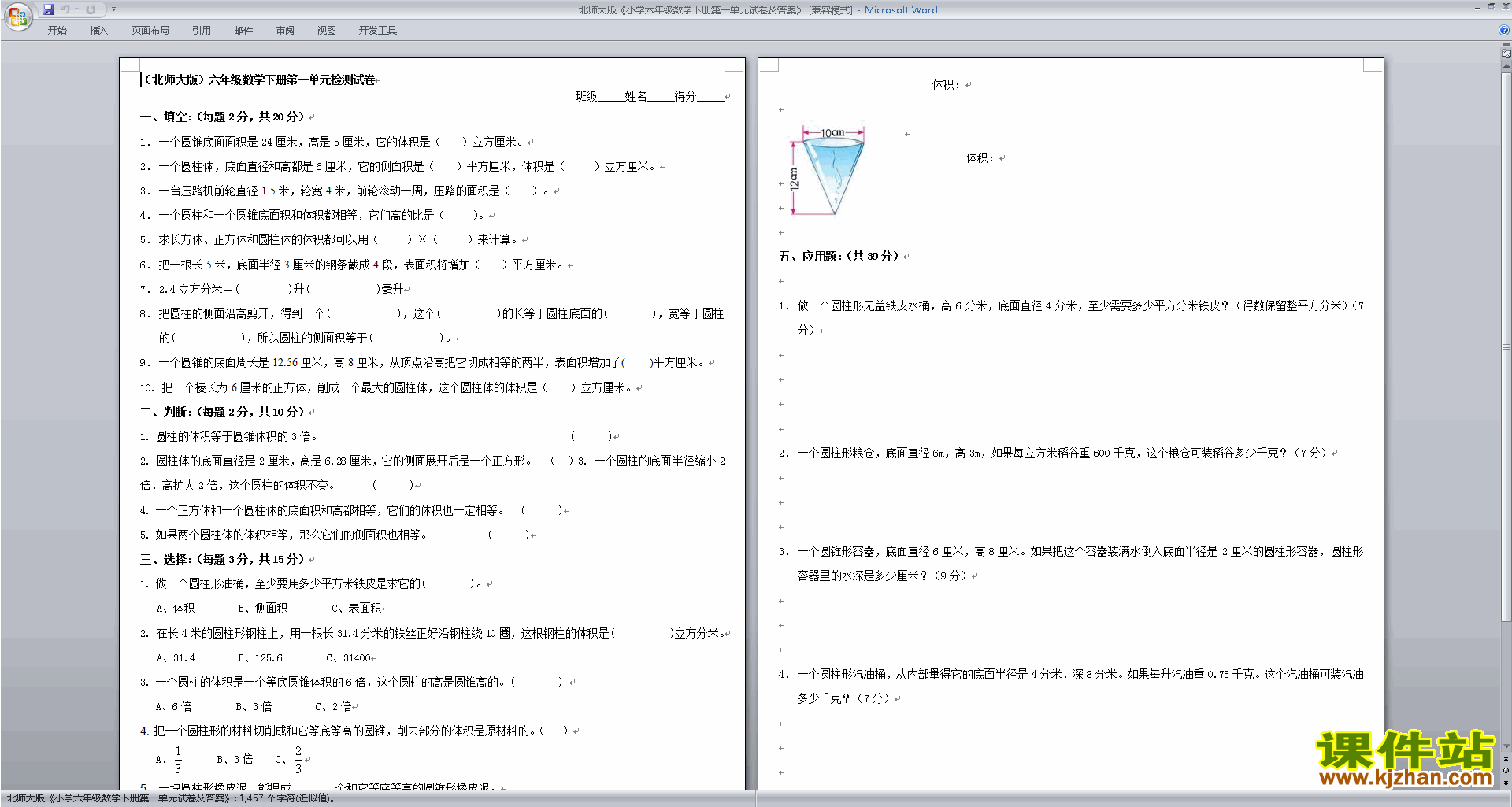Open the Office button menu
This screenshot has height=807, width=1512.
coord(18,17)
